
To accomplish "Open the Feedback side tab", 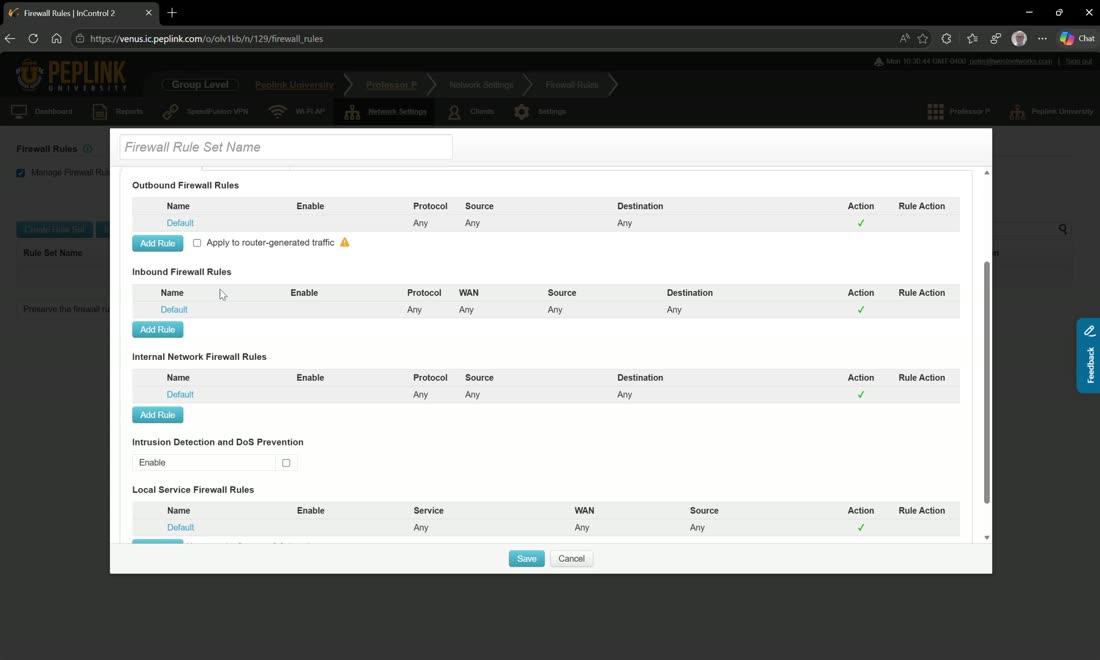I will click(x=1089, y=356).
